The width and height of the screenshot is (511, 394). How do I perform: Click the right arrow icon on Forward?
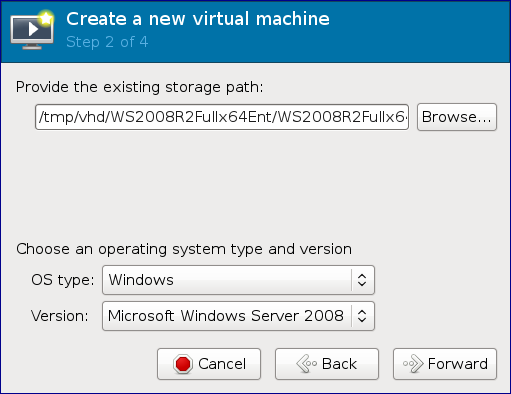pyautogui.click(x=413, y=364)
